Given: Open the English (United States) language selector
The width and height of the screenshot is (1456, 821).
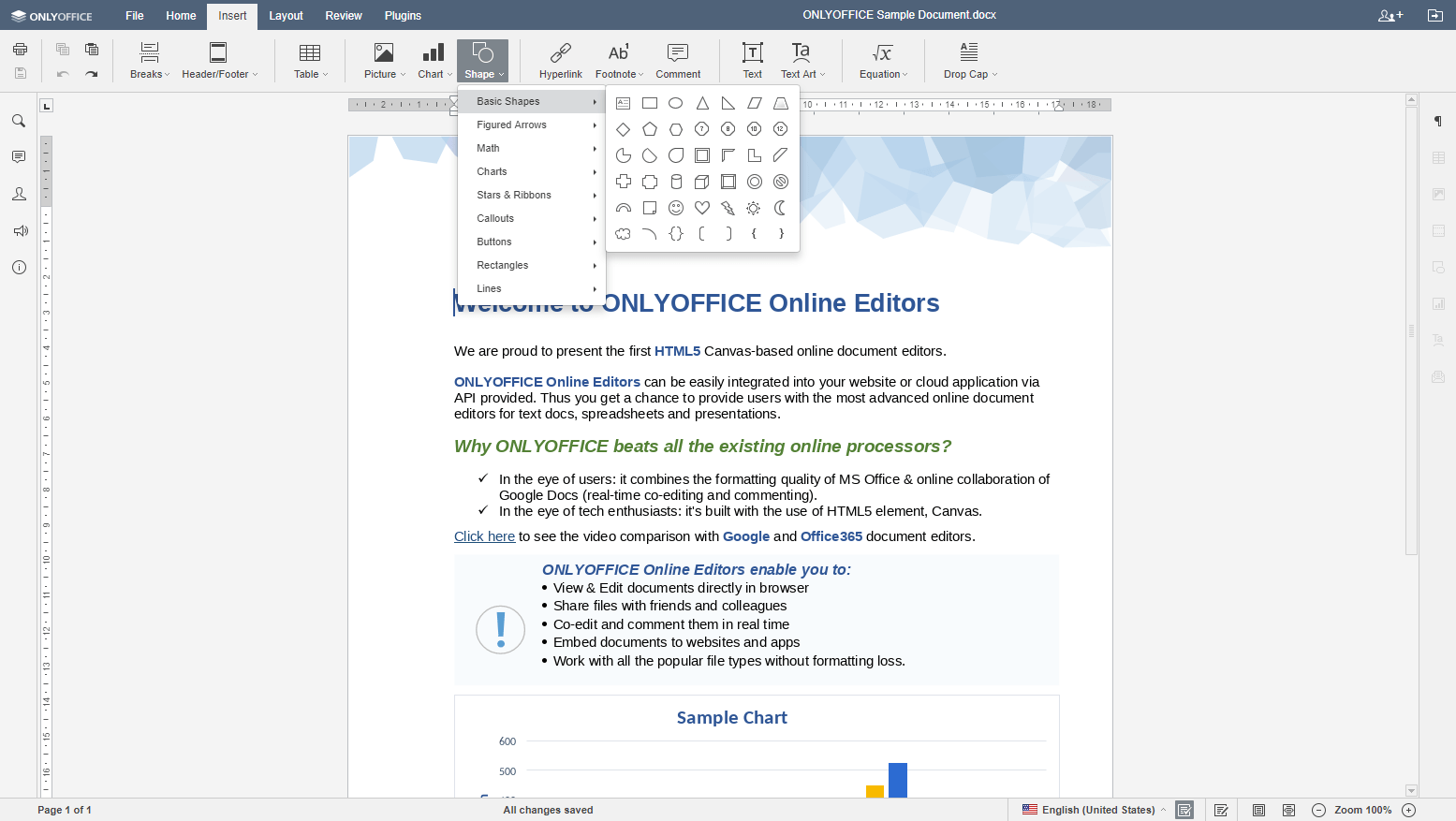Looking at the screenshot, I should click(1094, 810).
